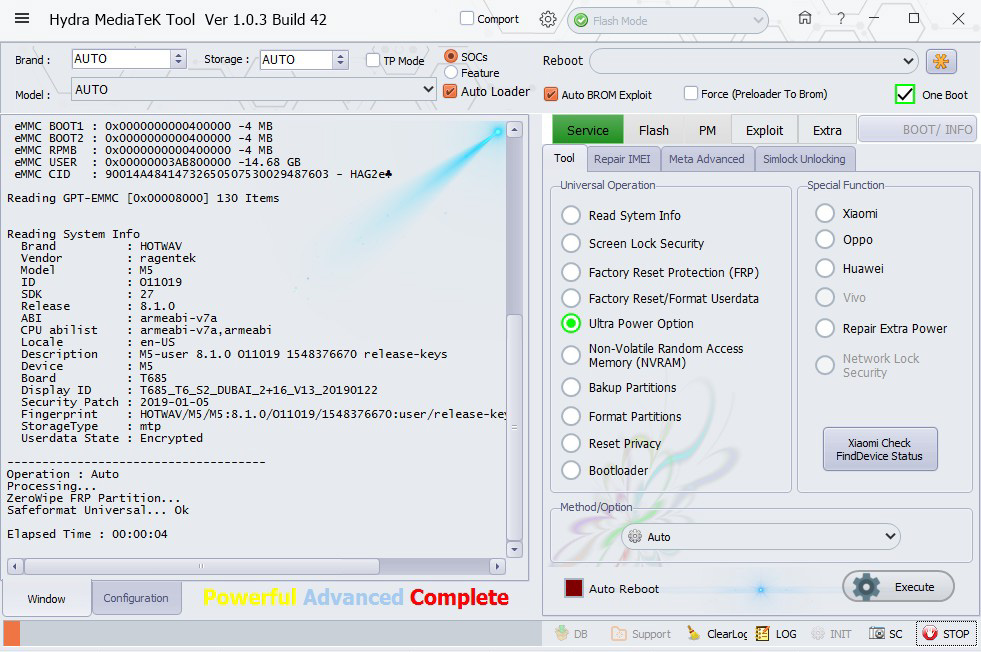
Task: Open the Extra tab
Action: pyautogui.click(x=827, y=130)
